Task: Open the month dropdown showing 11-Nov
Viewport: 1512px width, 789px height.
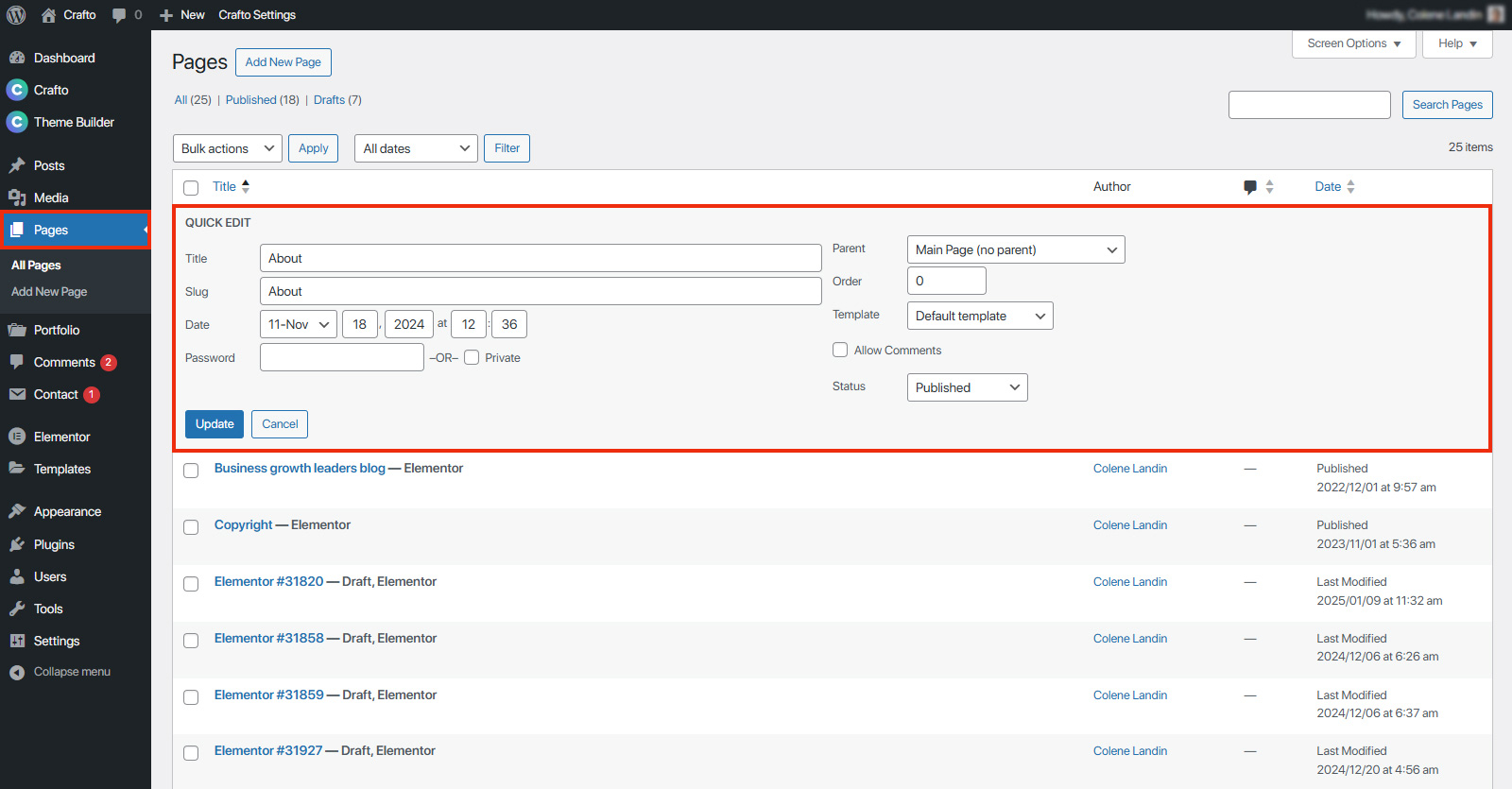Action: pyautogui.click(x=299, y=324)
